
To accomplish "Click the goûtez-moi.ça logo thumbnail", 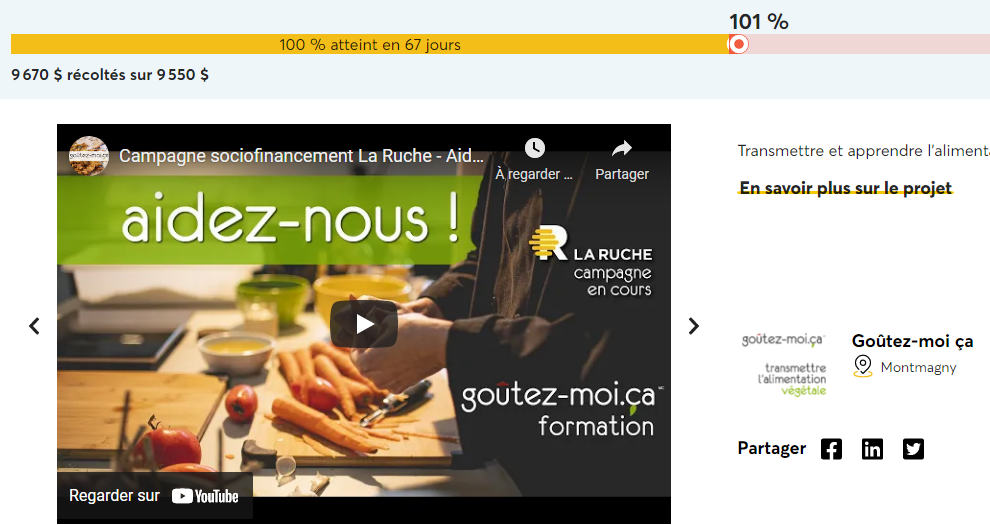I will [784, 364].
